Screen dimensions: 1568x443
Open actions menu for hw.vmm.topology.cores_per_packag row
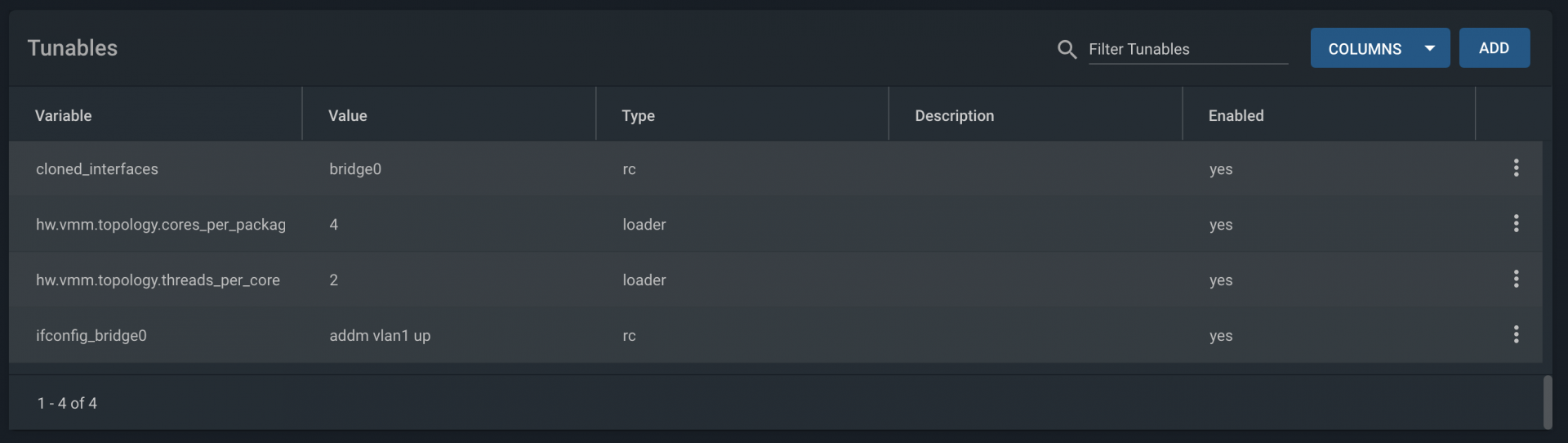coord(1516,223)
